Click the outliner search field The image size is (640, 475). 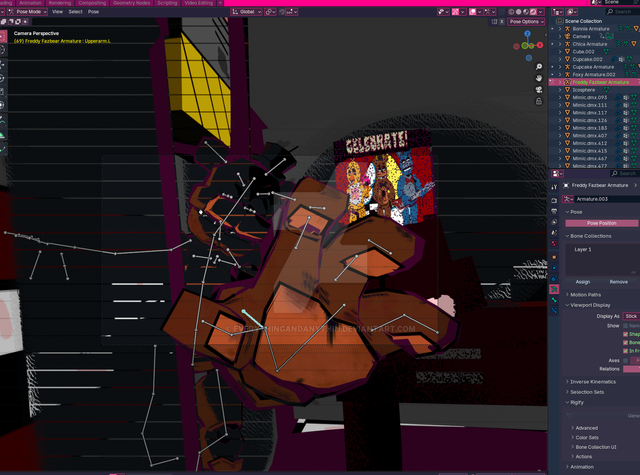tap(622, 12)
